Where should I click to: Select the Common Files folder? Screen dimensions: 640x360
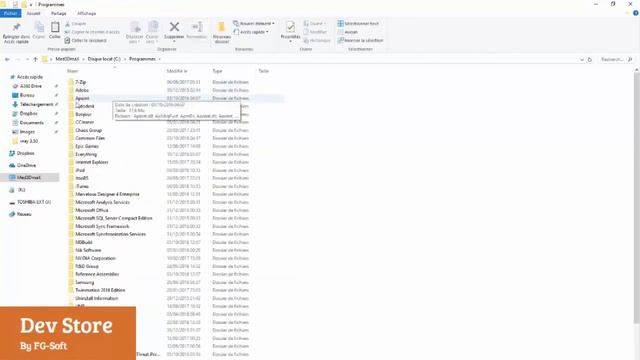pyautogui.click(x=90, y=138)
